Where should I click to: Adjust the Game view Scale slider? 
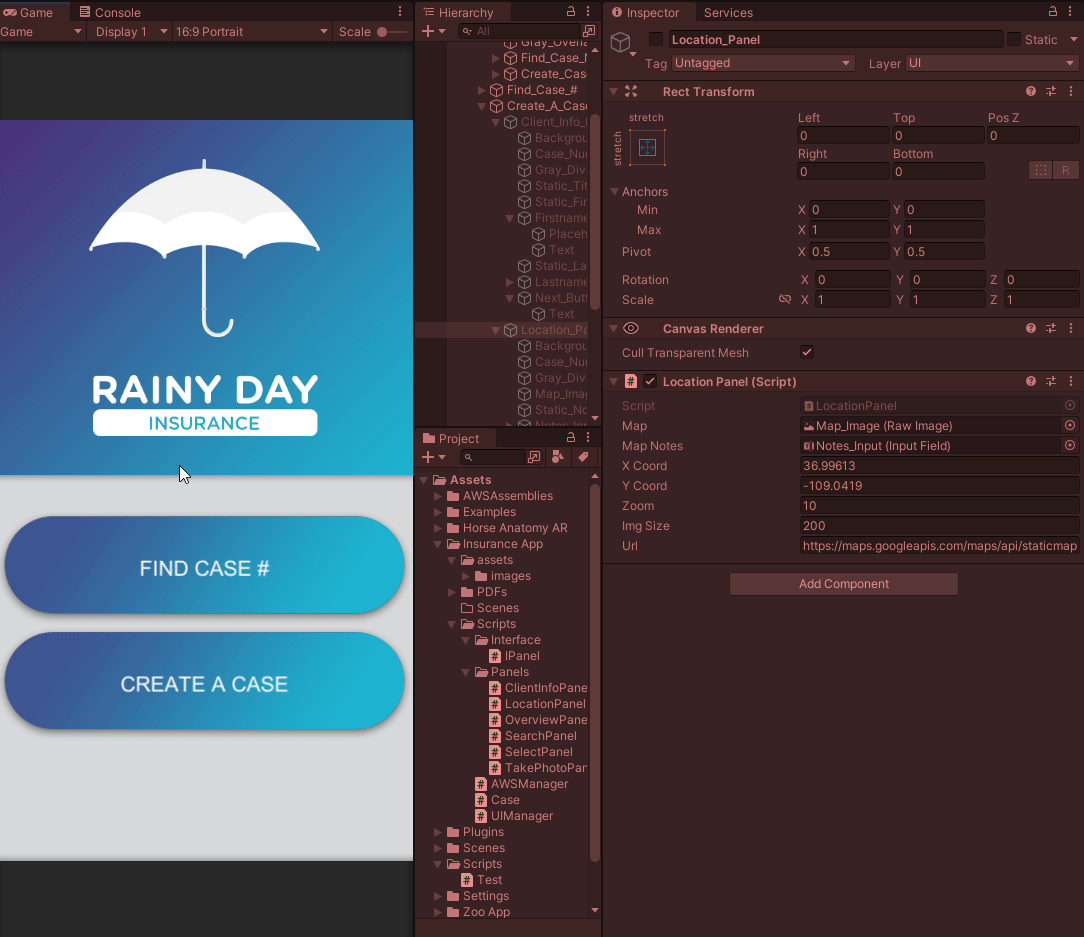point(391,32)
